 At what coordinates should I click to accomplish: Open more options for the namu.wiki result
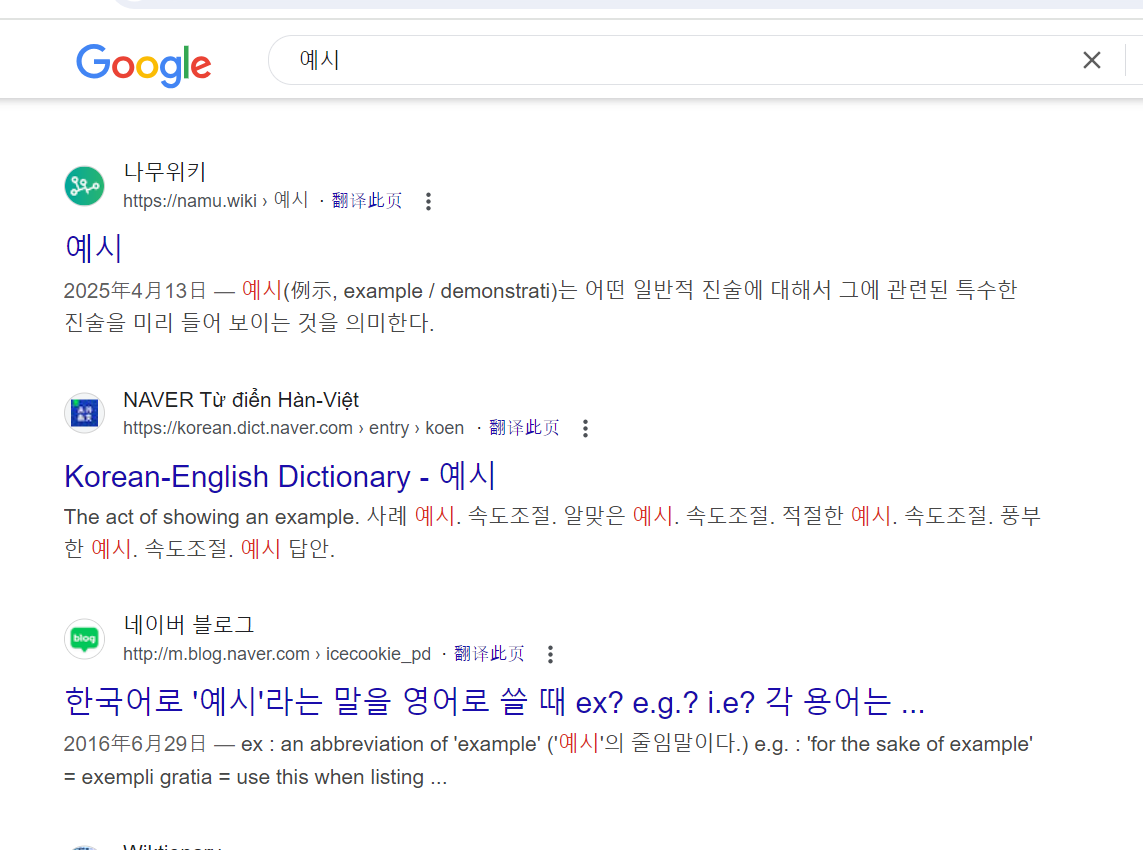point(429,201)
